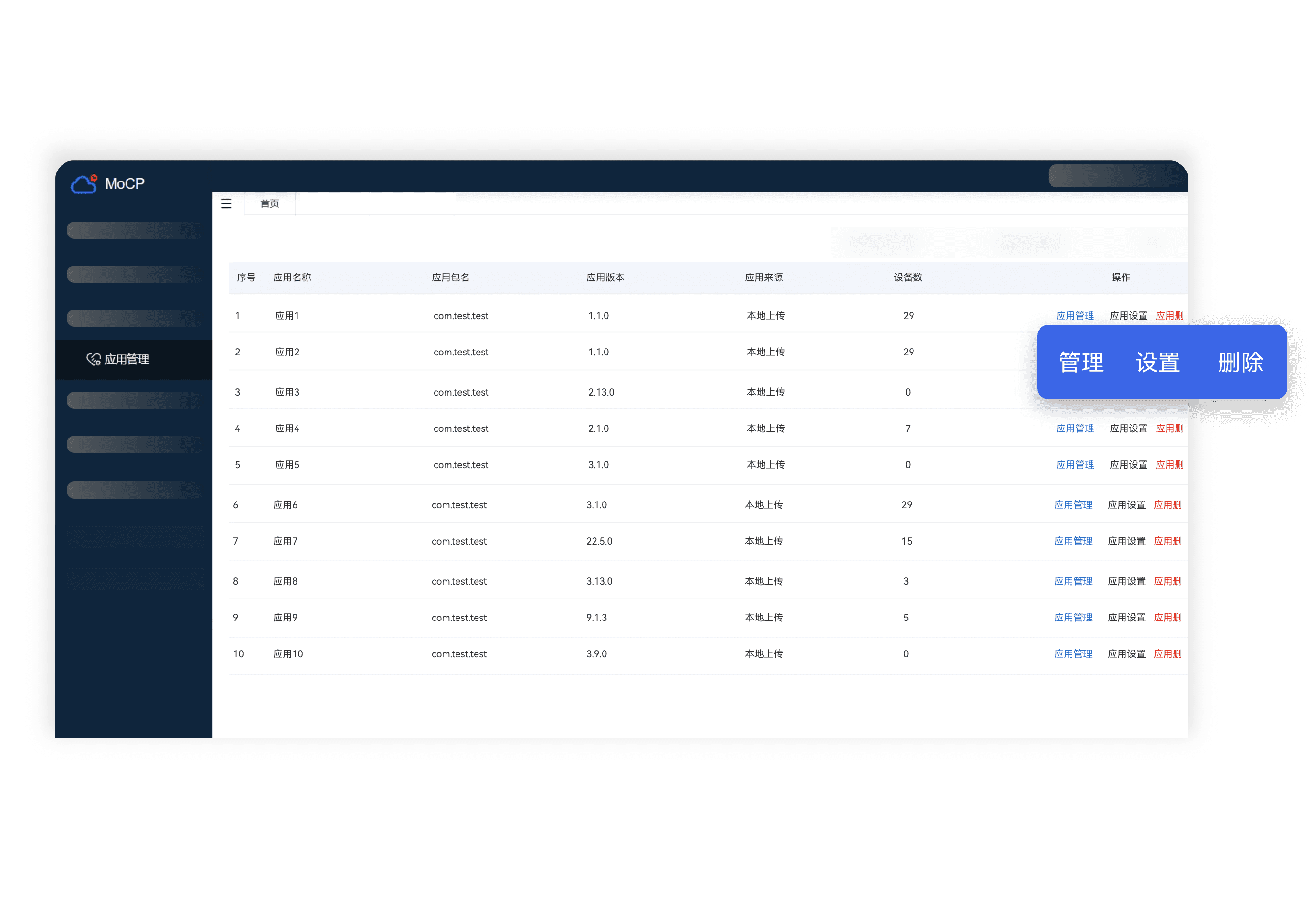Select 应用管理 in the left sidebar
This screenshot has width=1316, height=898.
click(x=126, y=359)
